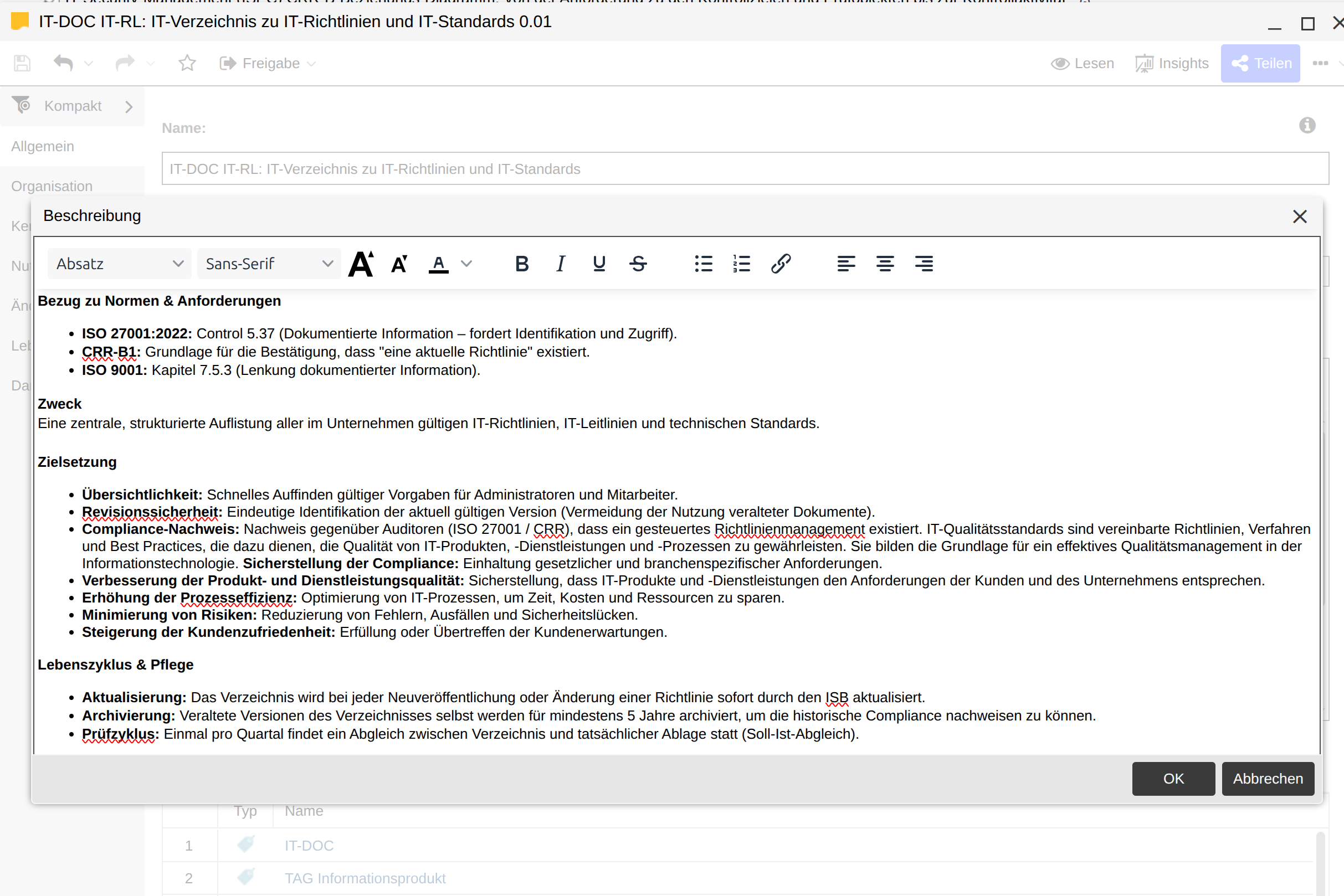Open the Sans-Serif font dropdown
The image size is (1344, 896).
click(269, 264)
